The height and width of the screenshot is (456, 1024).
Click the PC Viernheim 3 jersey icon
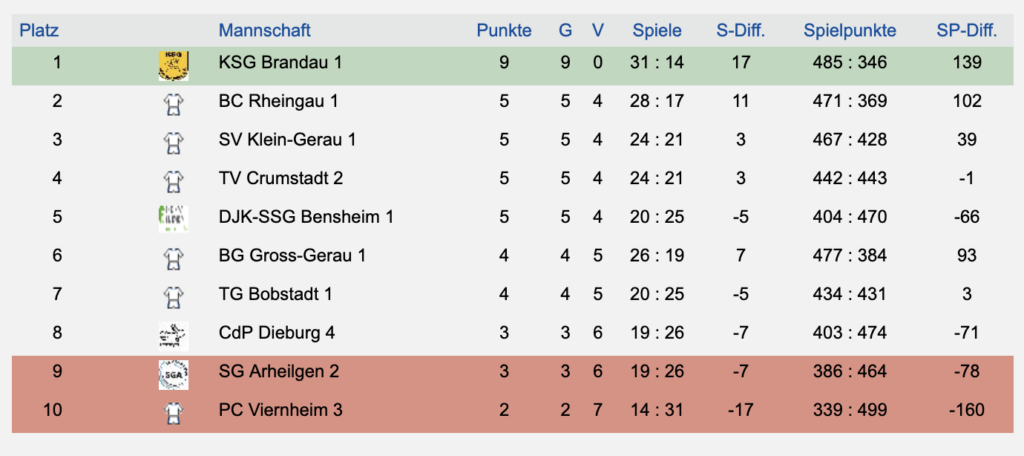(173, 411)
